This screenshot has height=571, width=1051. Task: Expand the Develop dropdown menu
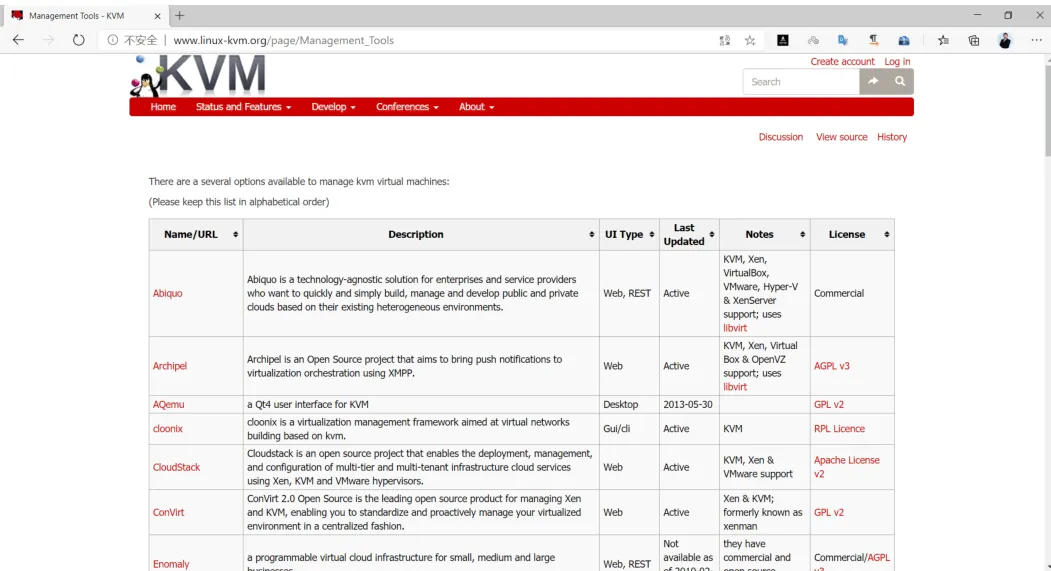coord(333,107)
